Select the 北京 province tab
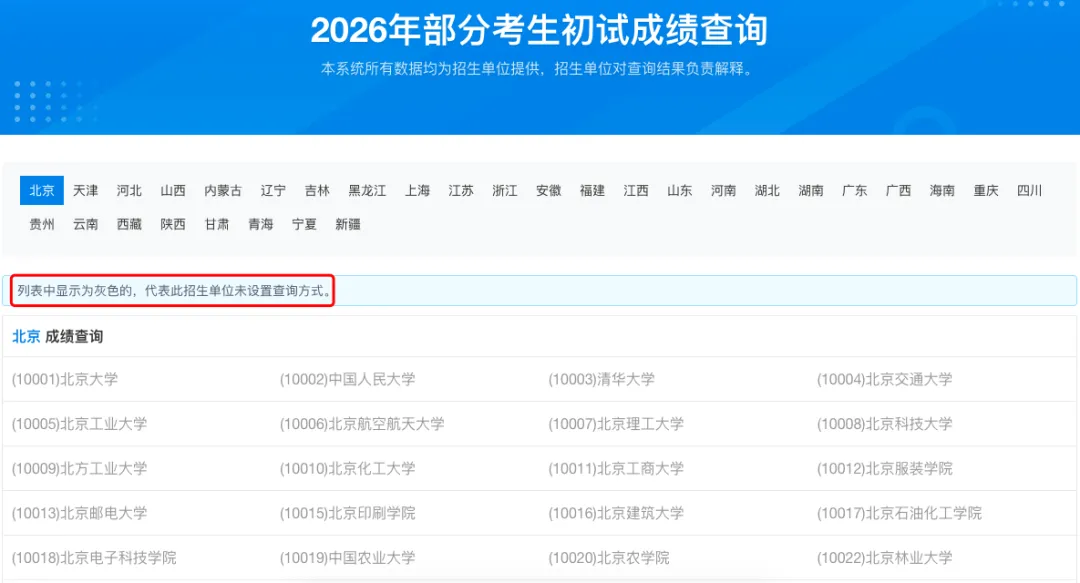1080x583 pixels. tap(42, 190)
